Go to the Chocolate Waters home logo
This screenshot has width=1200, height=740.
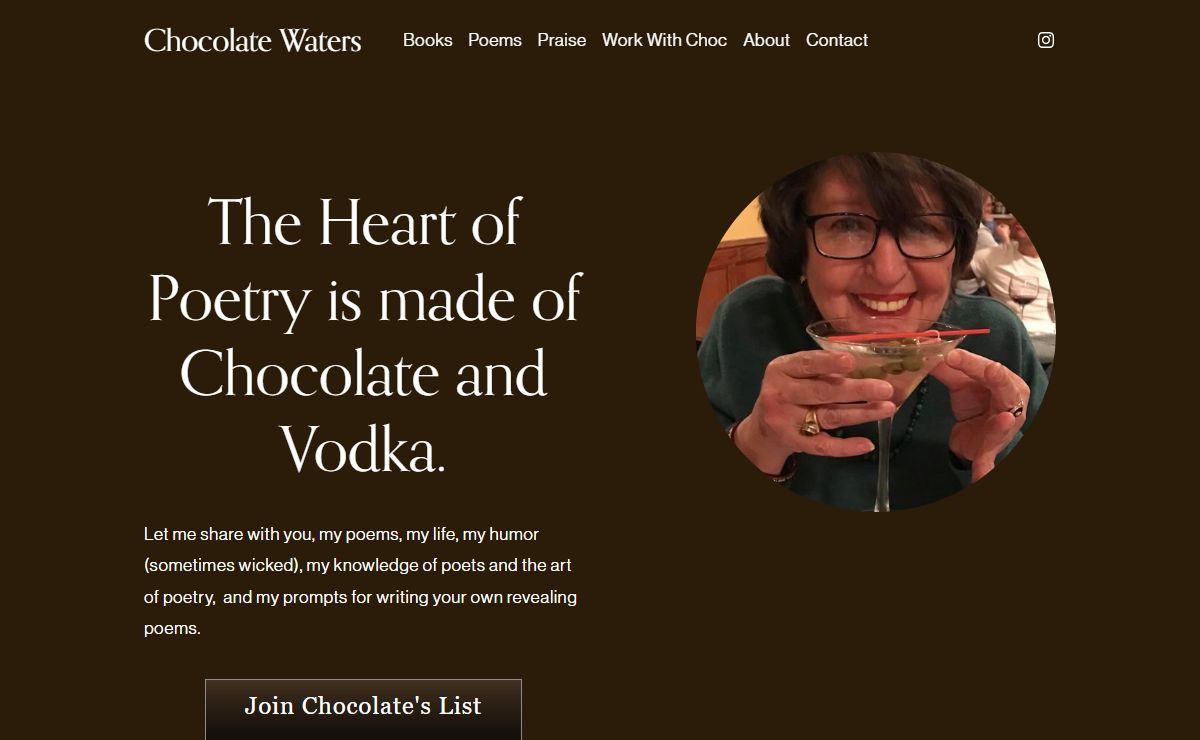coord(253,40)
